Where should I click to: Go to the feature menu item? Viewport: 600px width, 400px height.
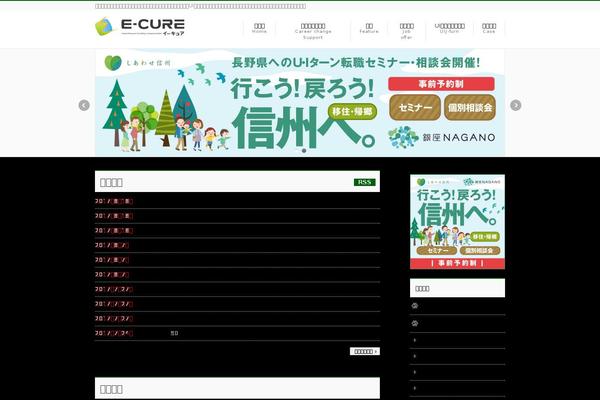point(369,28)
